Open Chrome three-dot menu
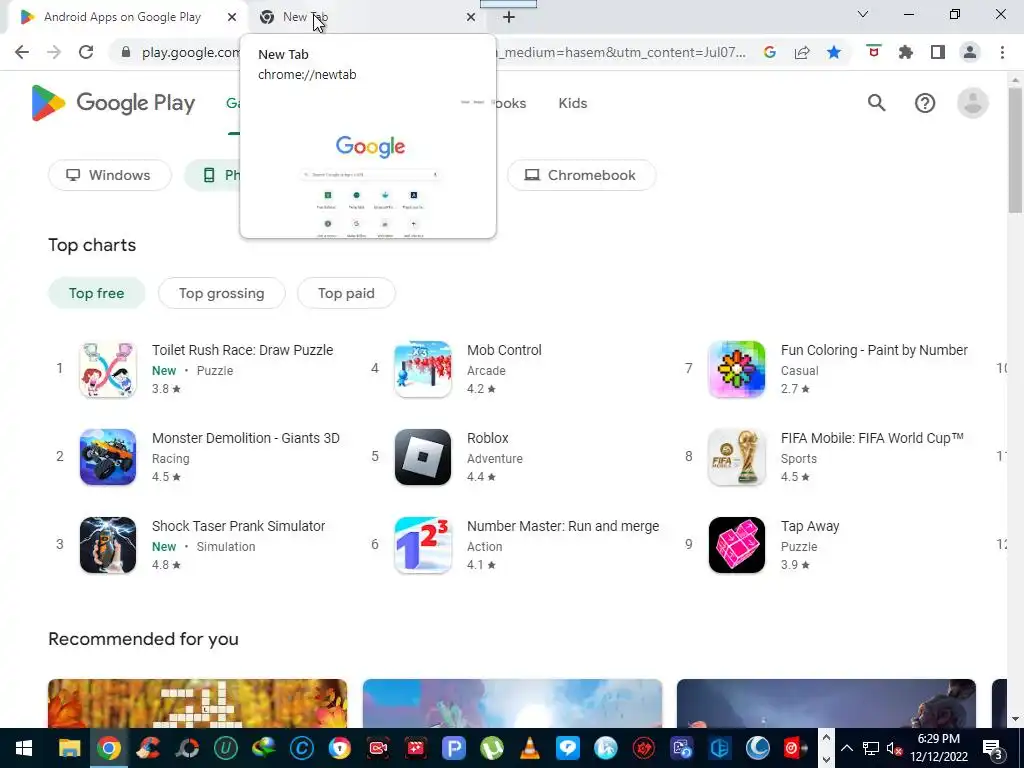Screen dimensions: 1024x768 pyautogui.click(x=1002, y=52)
